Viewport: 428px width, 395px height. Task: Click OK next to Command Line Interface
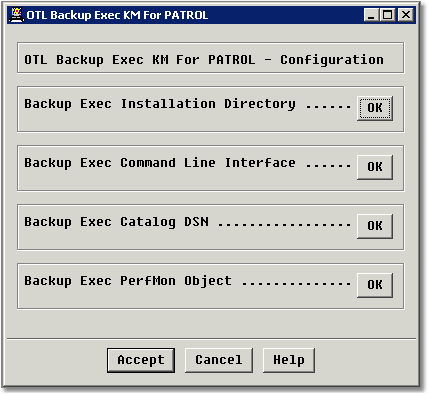(x=375, y=167)
